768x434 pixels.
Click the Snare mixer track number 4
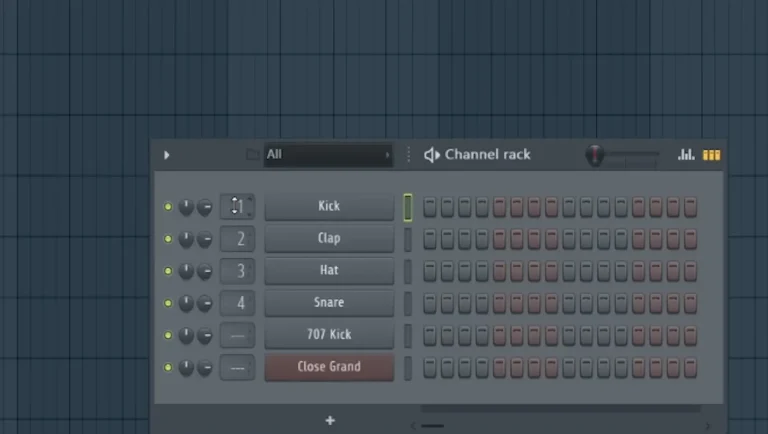coord(238,303)
